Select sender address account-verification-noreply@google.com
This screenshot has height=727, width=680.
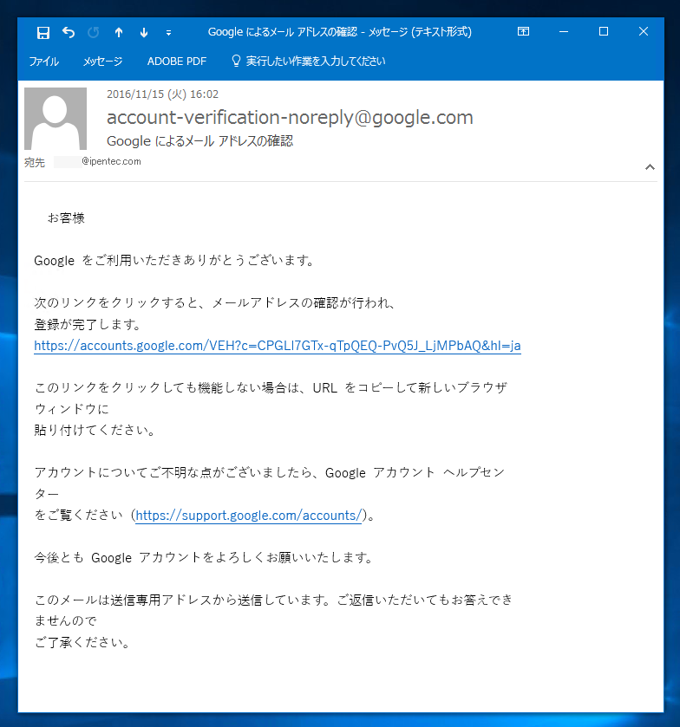(x=290, y=117)
